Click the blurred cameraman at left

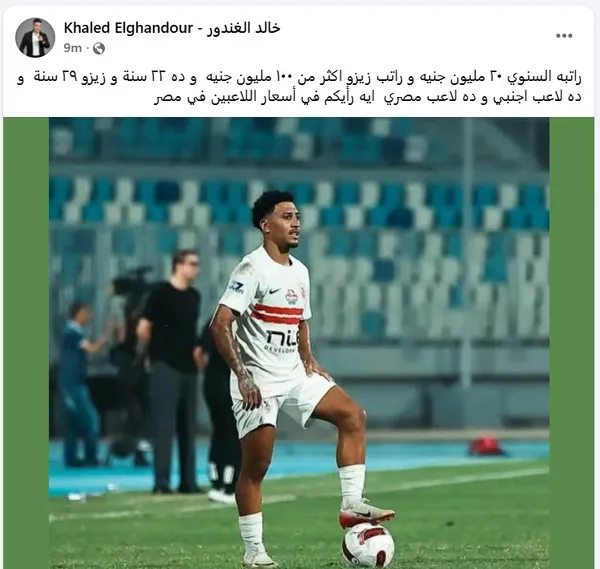coord(79,385)
